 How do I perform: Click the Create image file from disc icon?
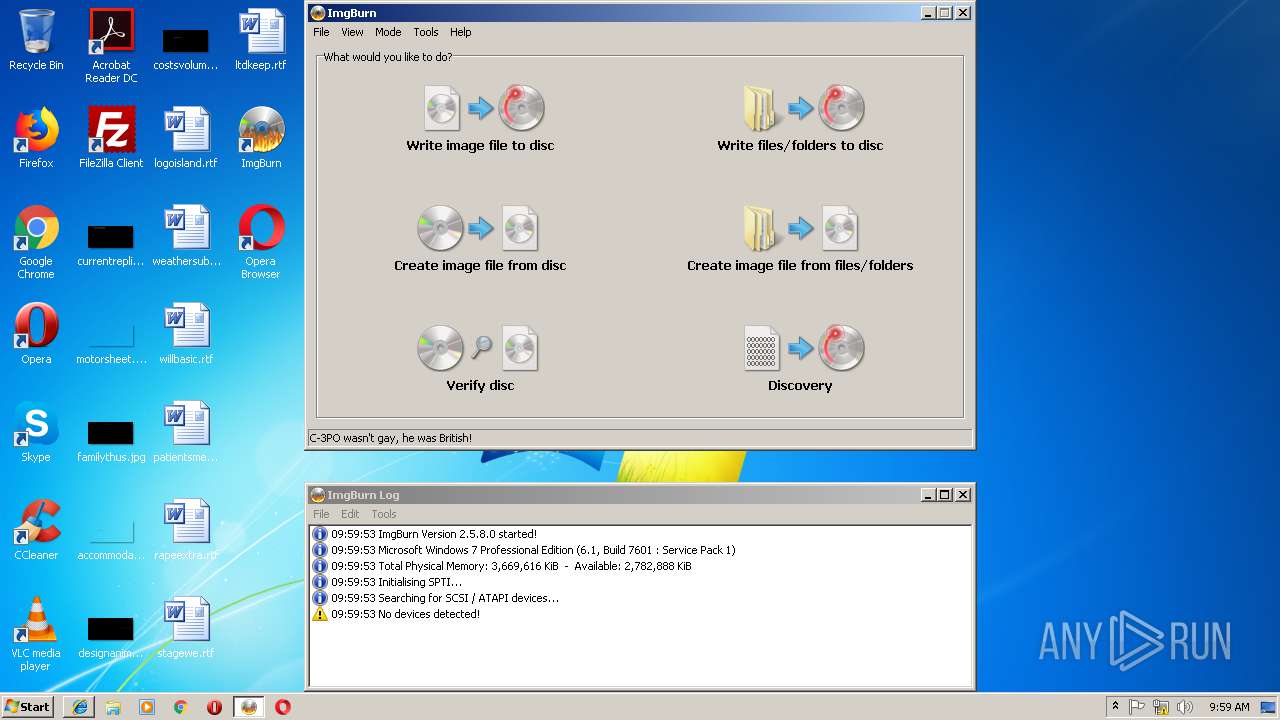(478, 227)
